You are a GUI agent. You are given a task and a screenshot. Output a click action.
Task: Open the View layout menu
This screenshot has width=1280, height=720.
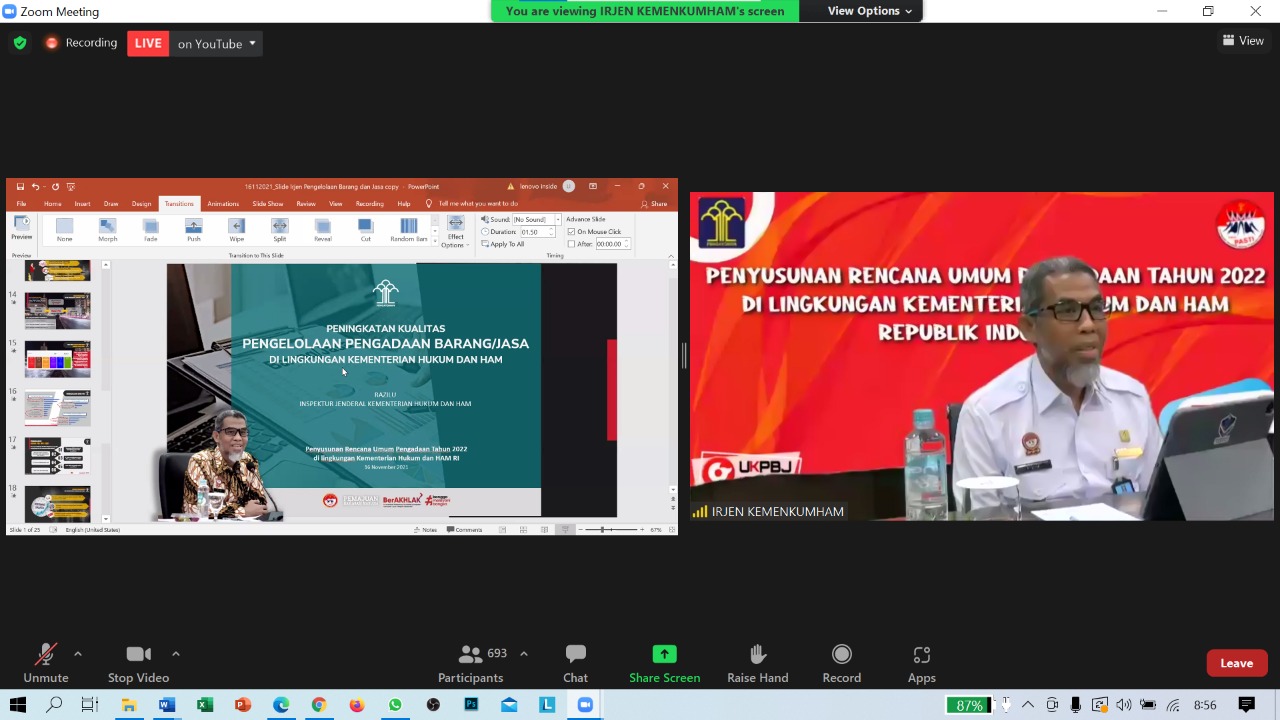pos(1243,41)
